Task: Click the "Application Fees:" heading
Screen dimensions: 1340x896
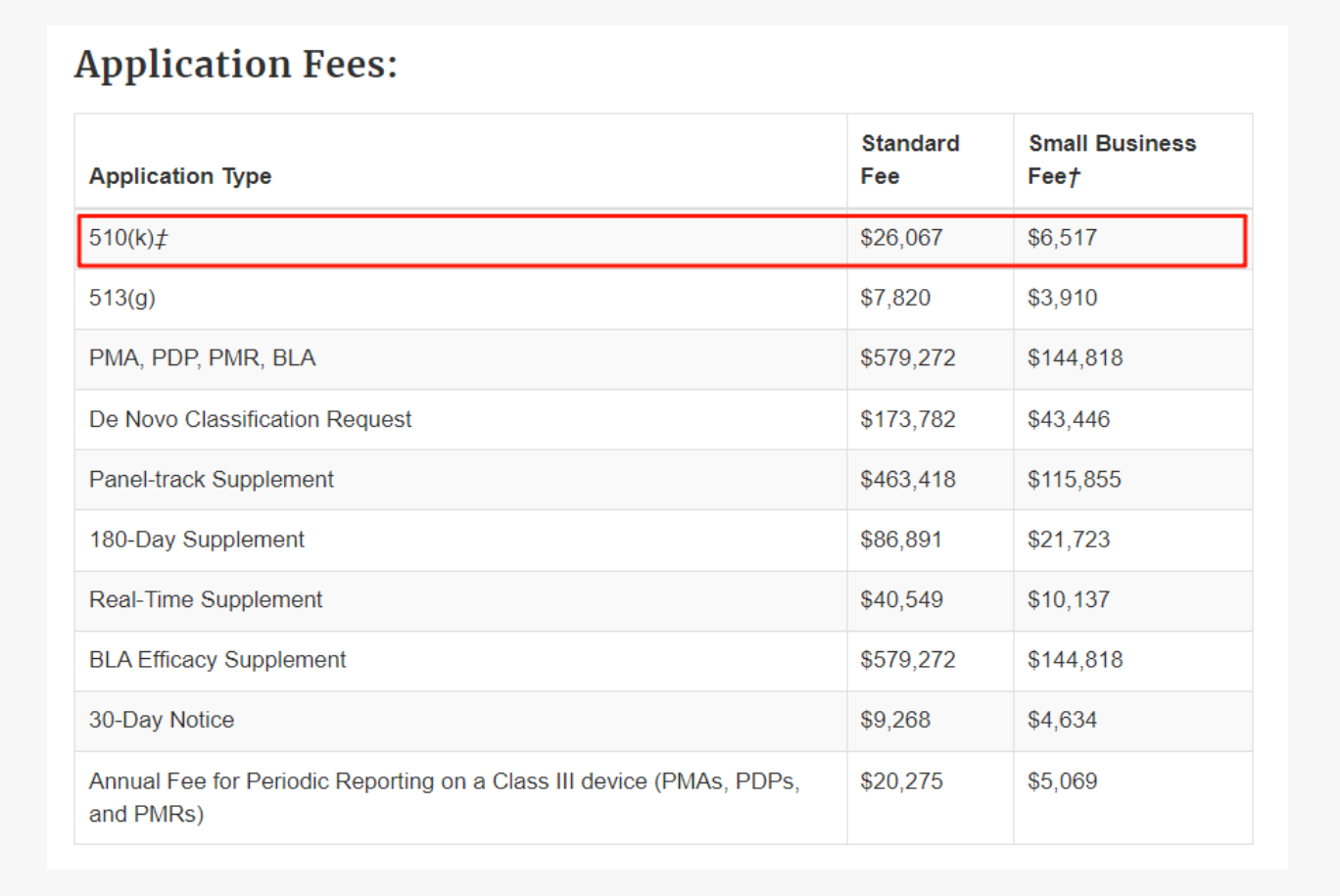Action: pos(236,66)
